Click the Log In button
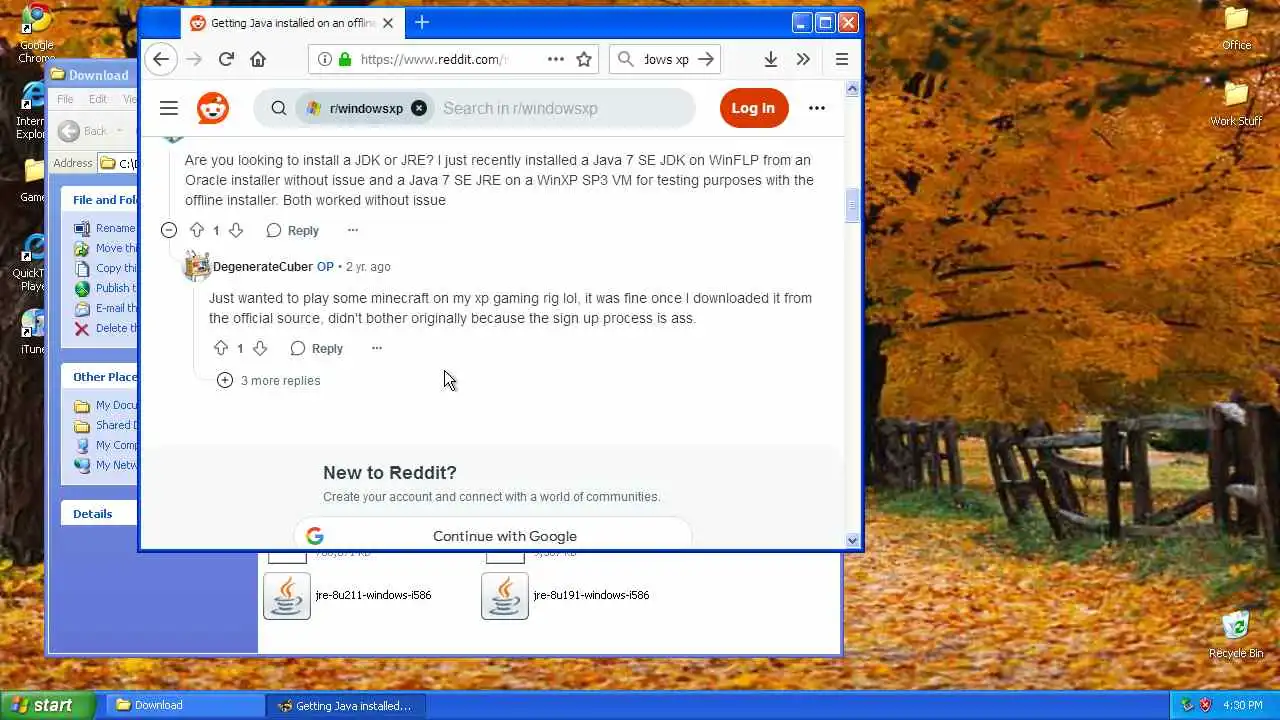Screen dimensions: 1280x720 (x=753, y=108)
